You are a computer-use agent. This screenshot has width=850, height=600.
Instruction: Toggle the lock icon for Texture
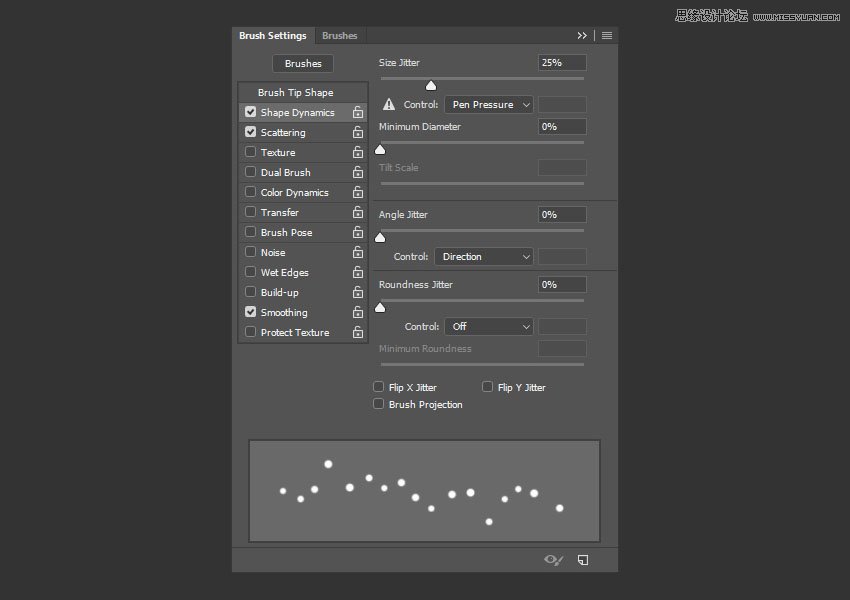(357, 153)
